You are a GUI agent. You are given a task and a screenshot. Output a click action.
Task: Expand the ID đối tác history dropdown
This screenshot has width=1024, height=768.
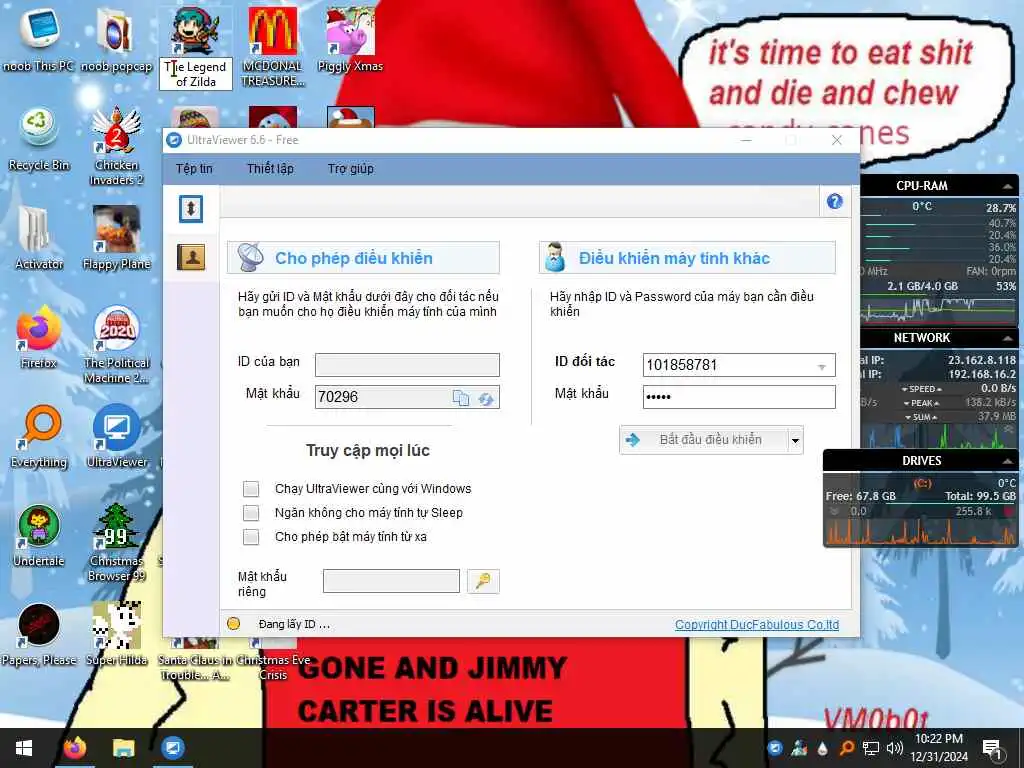click(822, 366)
